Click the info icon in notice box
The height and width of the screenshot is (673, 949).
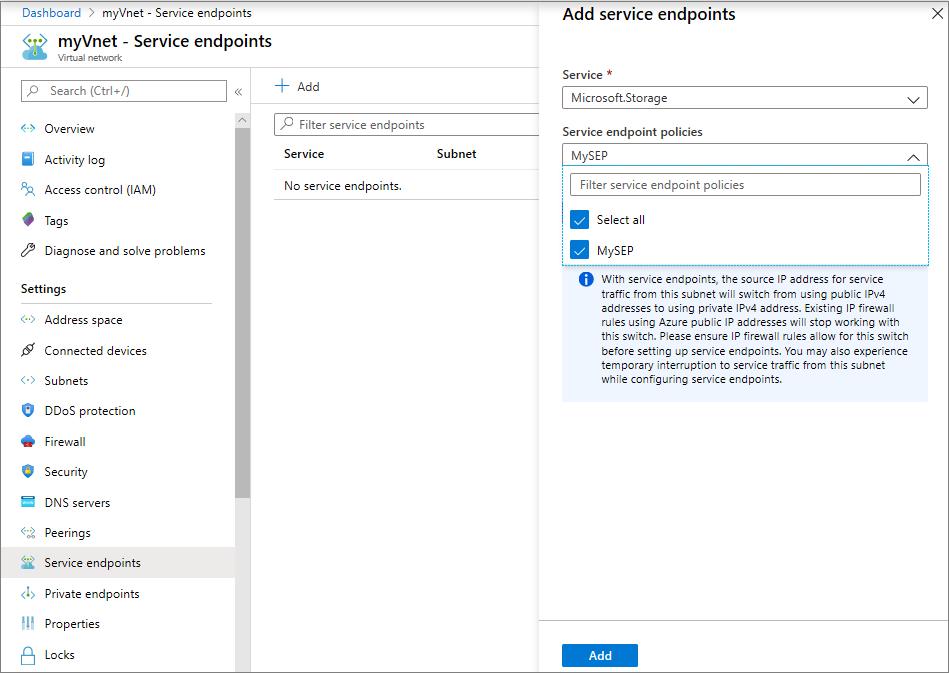tap(586, 280)
